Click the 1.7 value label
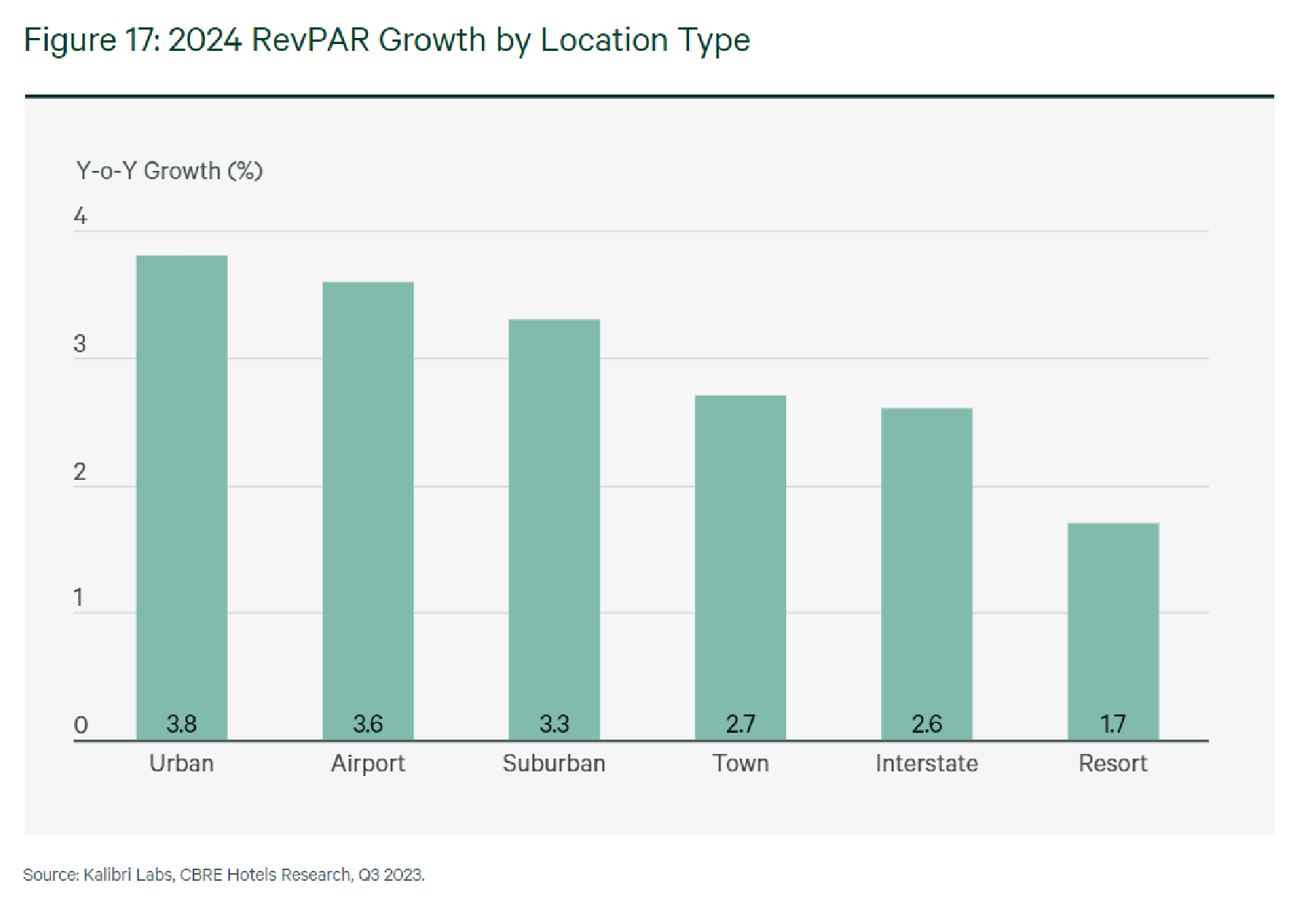This screenshot has height=899, width=1316. 1113,724
